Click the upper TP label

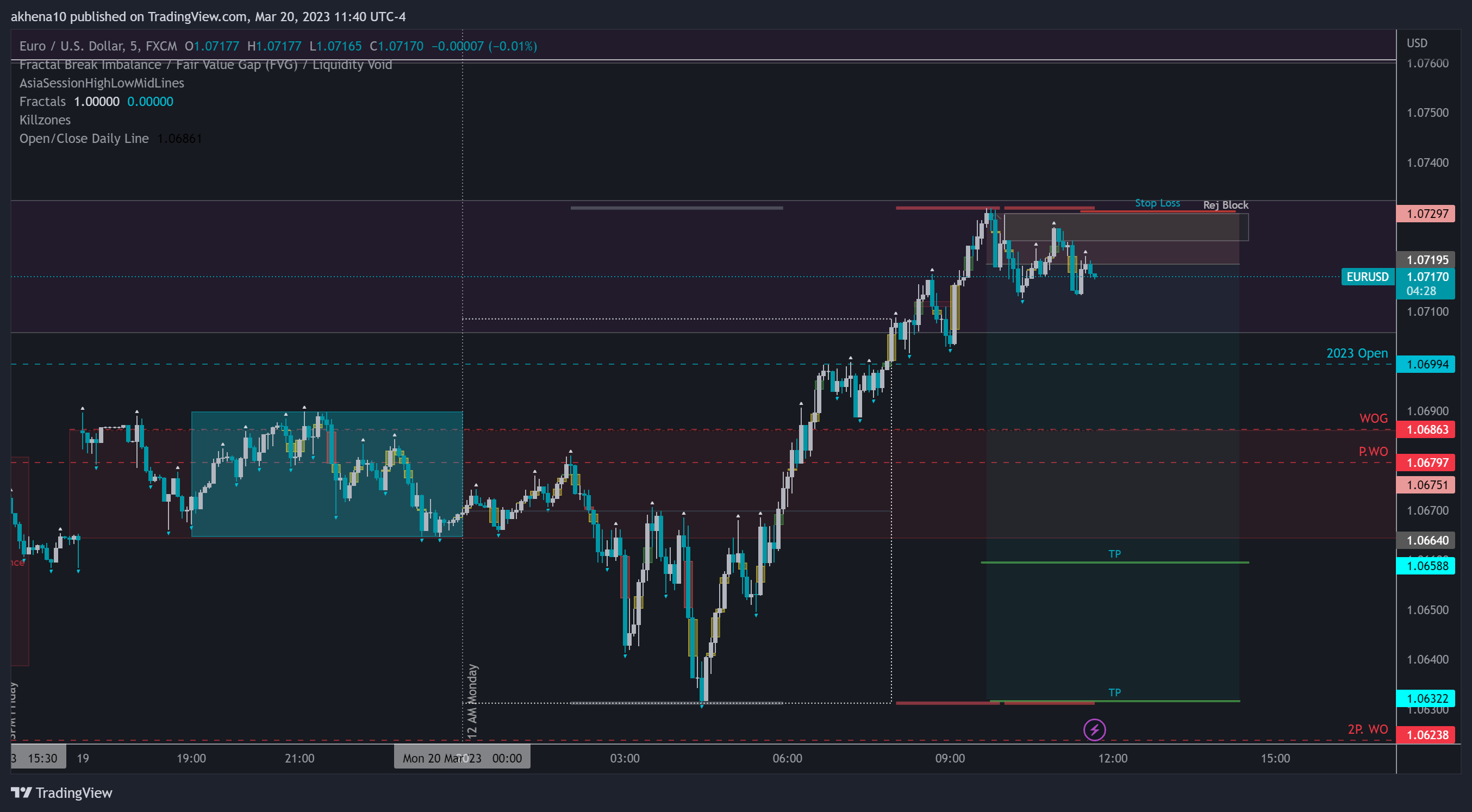[1114, 554]
